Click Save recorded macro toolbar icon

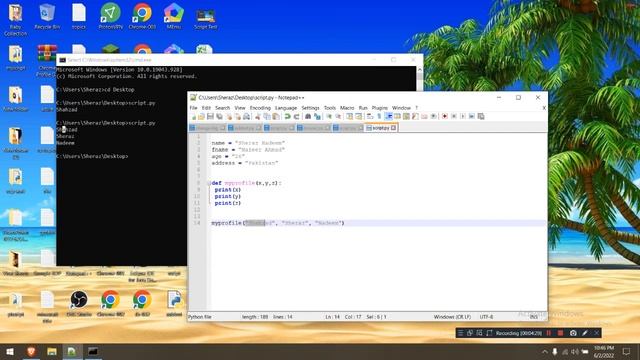point(481,116)
